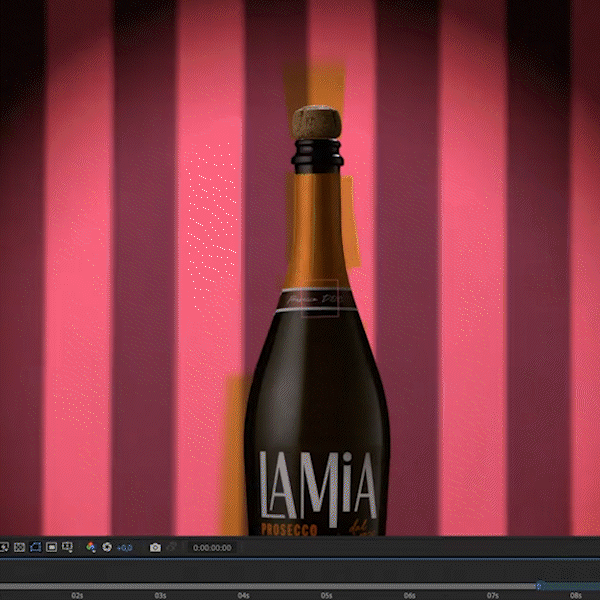Move playhead to the 06s ruler mark
The width and height of the screenshot is (600, 600).
(409, 594)
